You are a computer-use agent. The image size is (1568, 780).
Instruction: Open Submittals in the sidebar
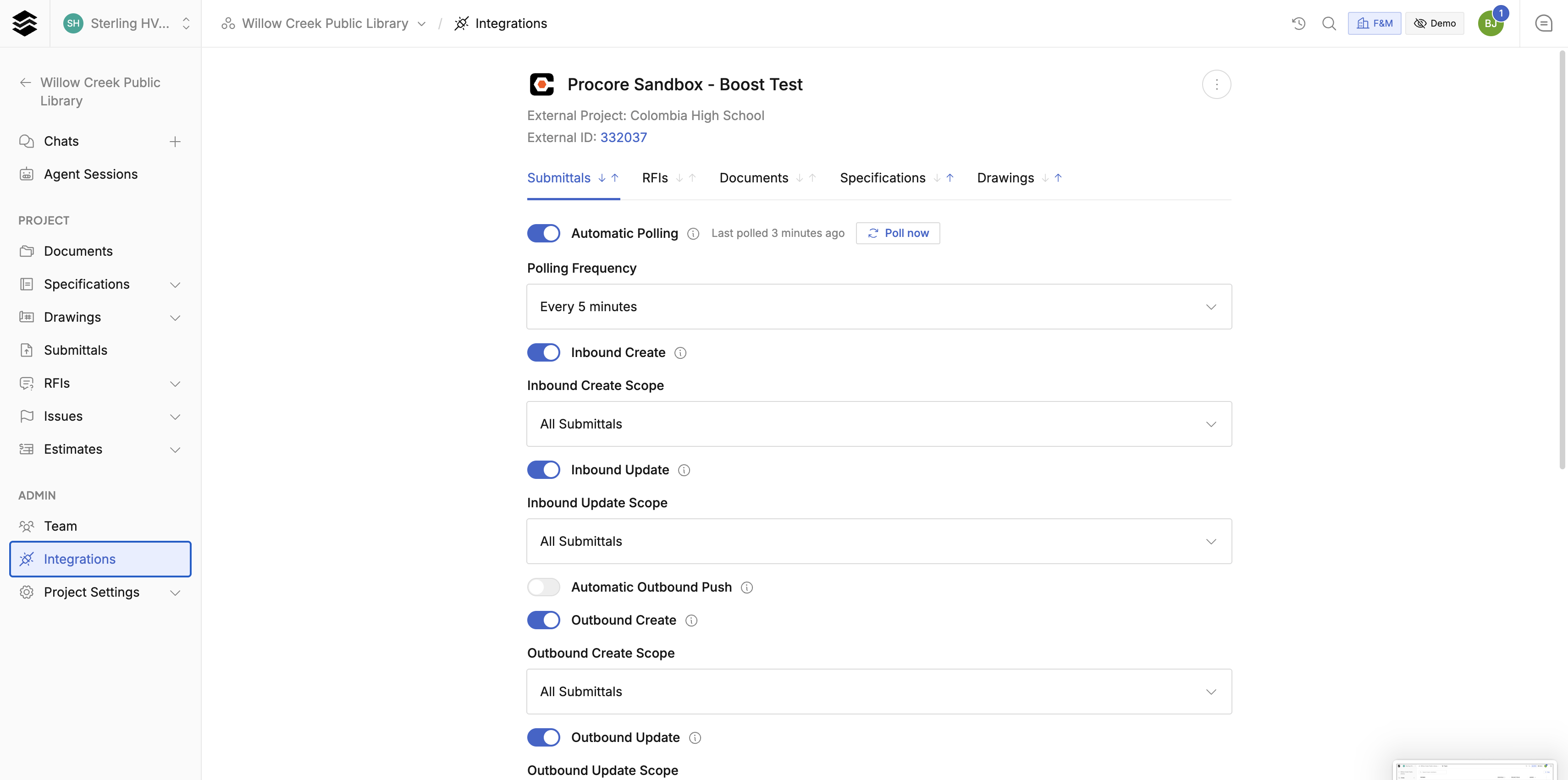pos(76,350)
